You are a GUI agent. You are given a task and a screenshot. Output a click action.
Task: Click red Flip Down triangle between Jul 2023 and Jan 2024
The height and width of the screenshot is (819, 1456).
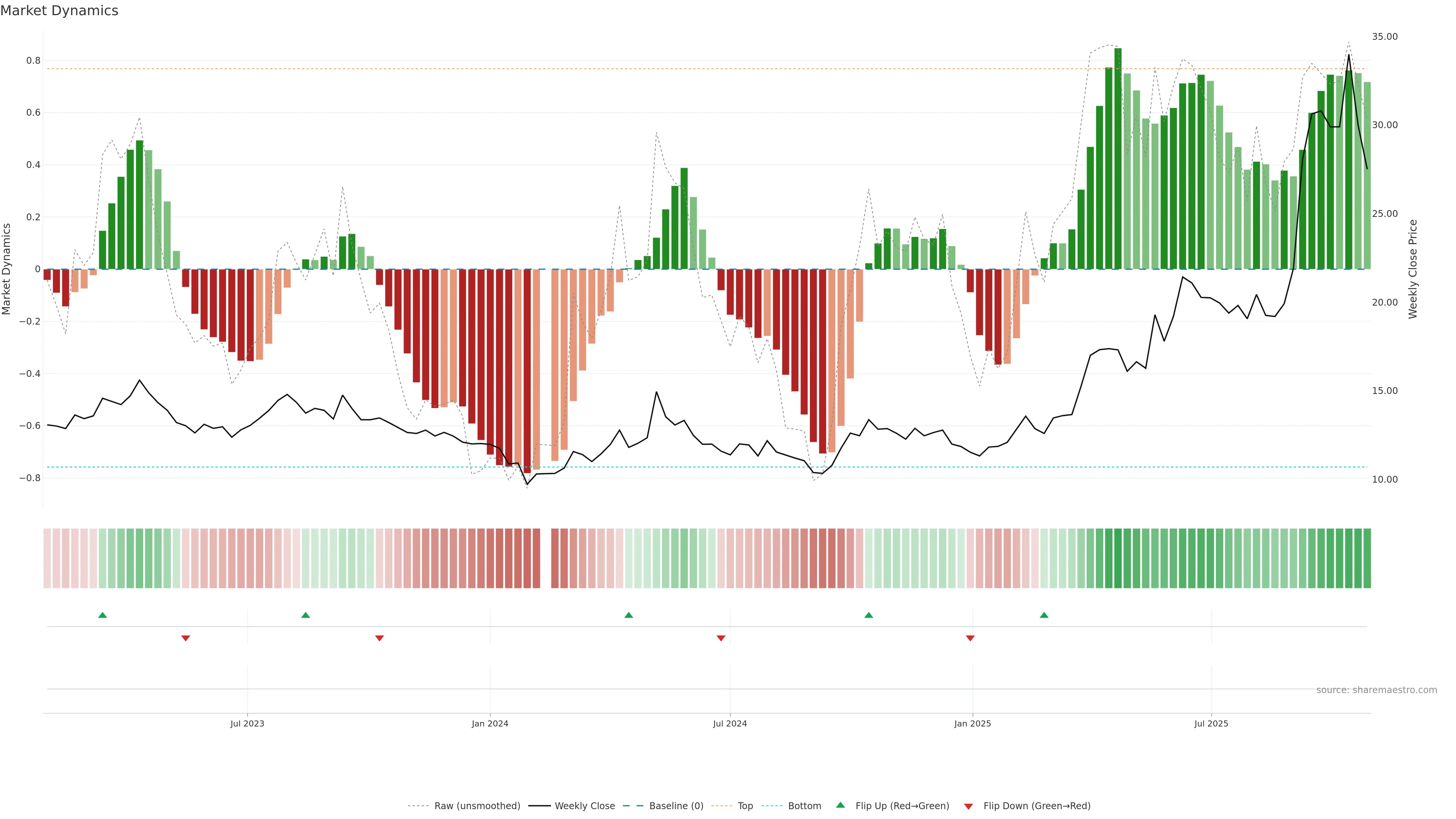(x=379, y=638)
